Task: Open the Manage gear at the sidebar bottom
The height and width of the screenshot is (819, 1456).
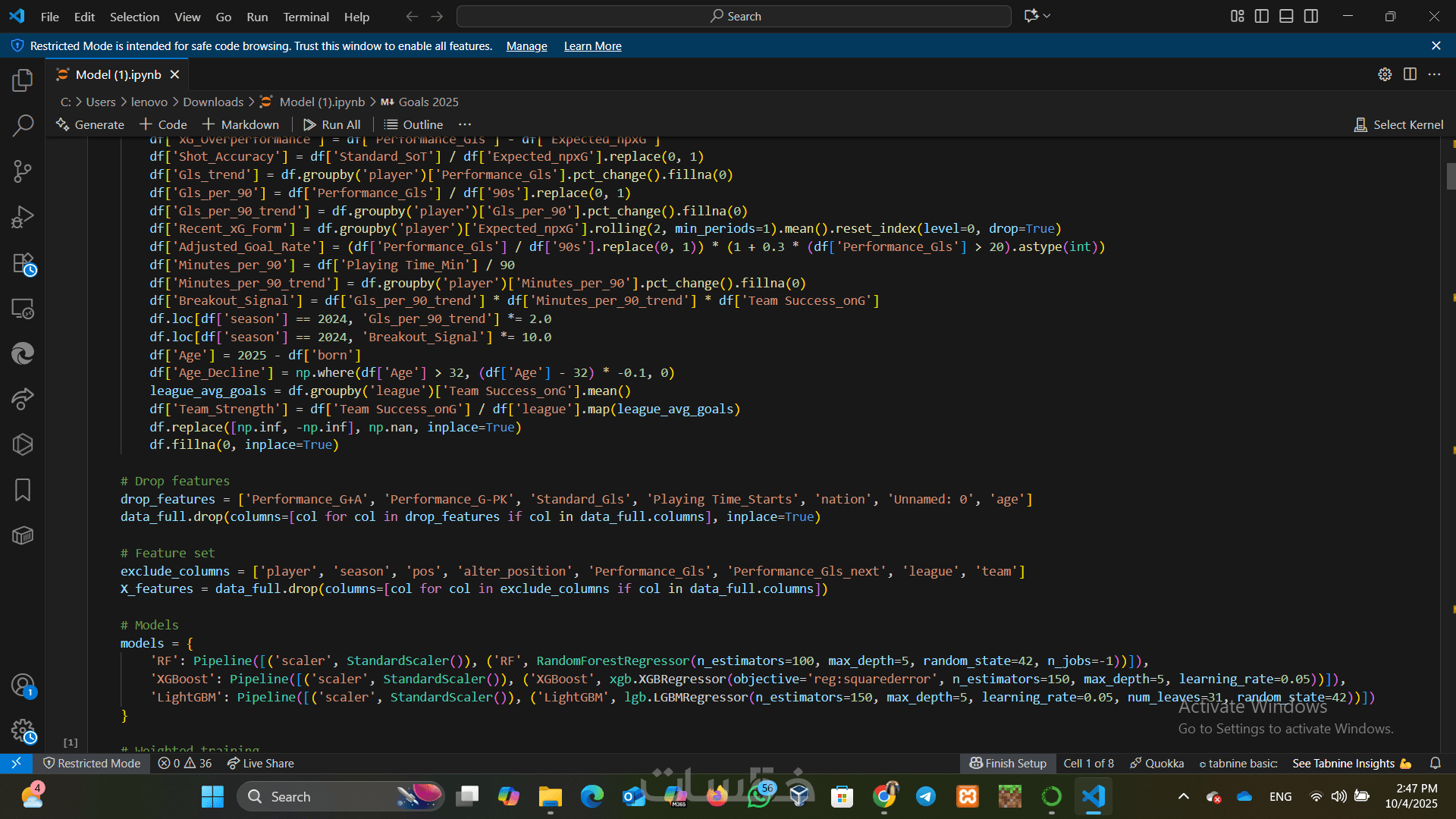Action: [x=23, y=731]
